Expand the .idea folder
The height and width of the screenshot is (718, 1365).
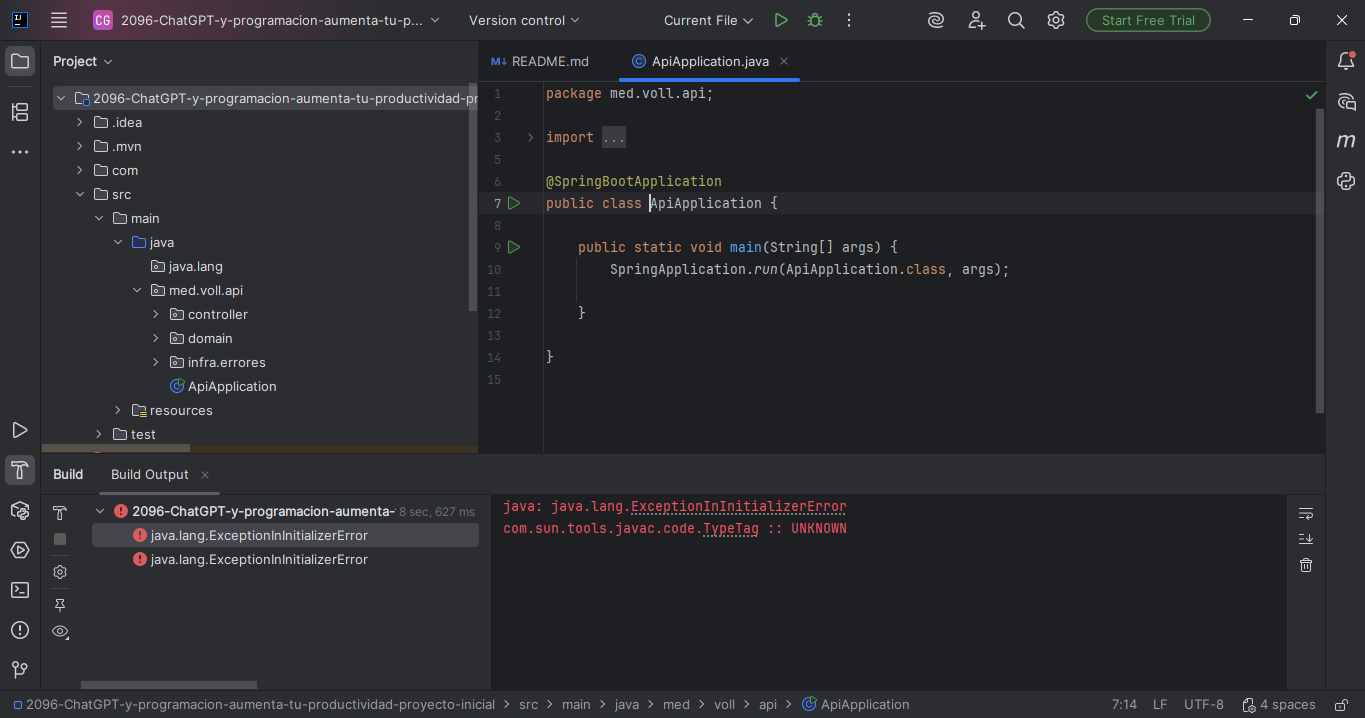tap(80, 122)
